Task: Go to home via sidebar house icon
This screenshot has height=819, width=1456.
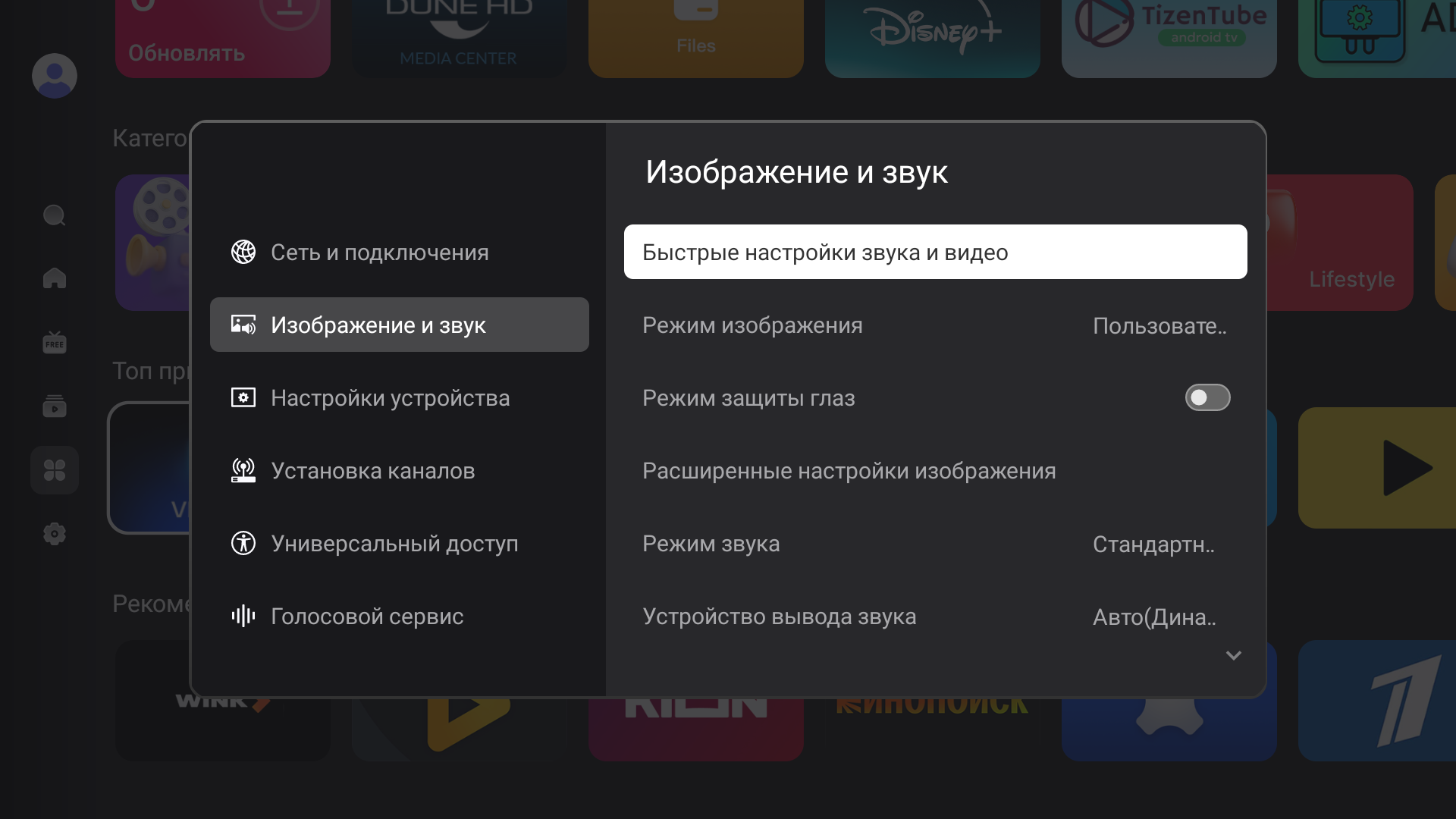Action: pos(54,278)
